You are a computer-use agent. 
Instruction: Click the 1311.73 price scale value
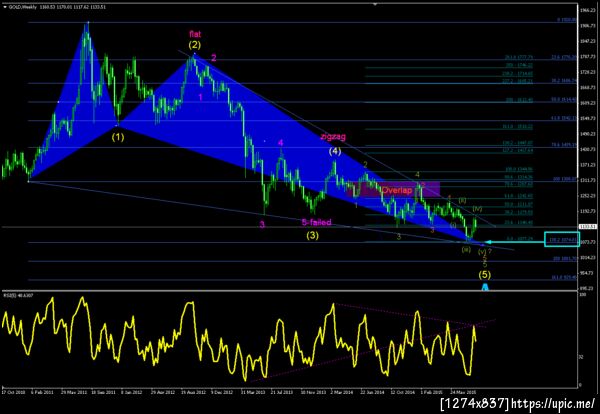coord(589,180)
